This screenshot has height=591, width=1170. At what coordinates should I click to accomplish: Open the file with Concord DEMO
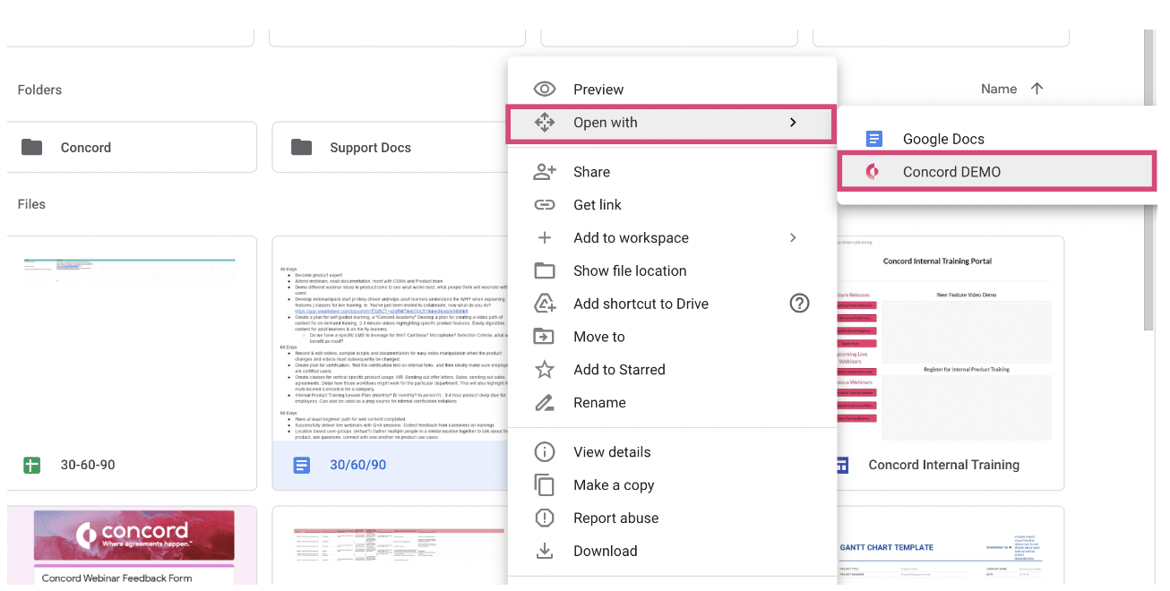pos(998,172)
